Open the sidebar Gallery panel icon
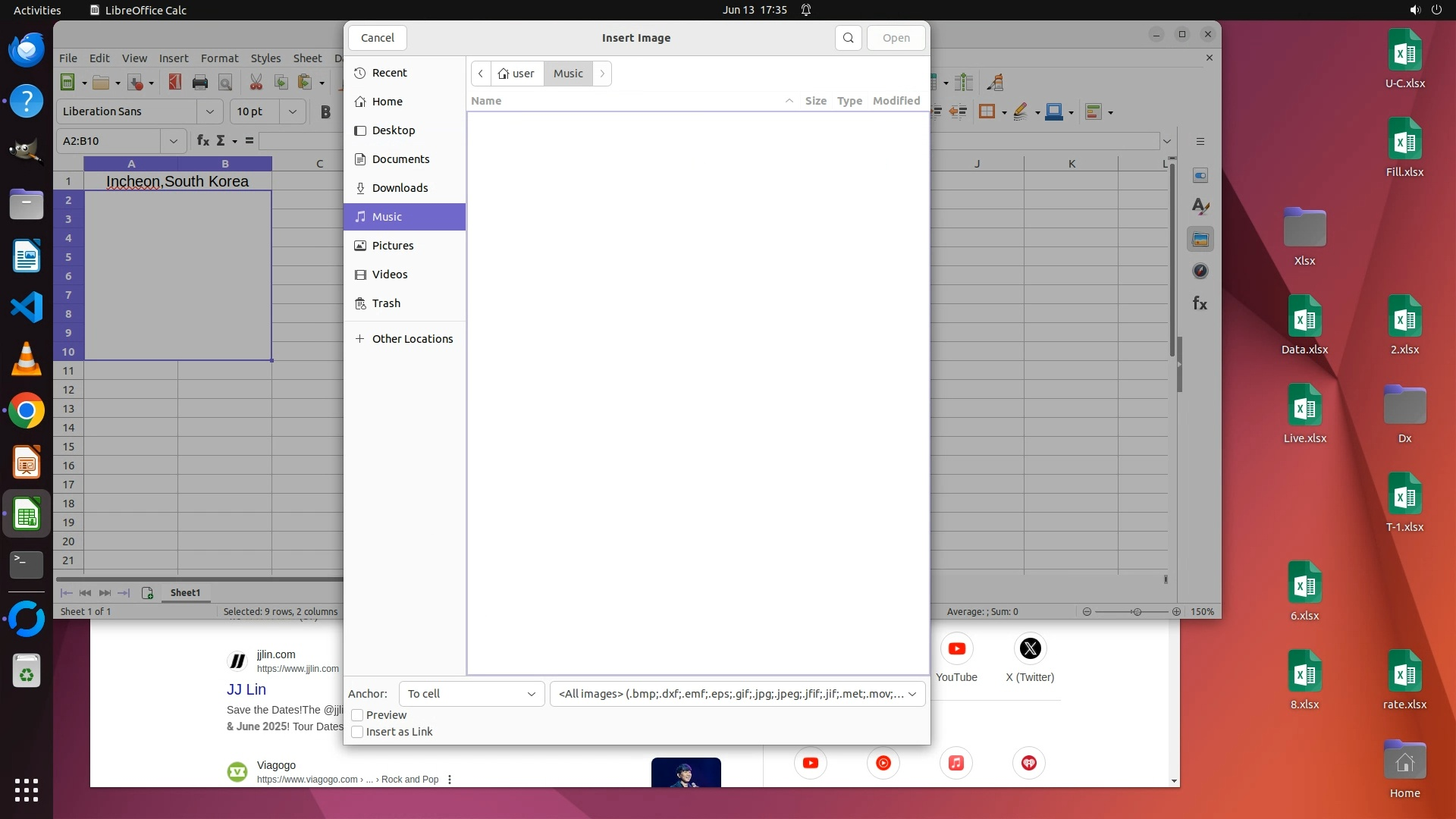1456x819 pixels. [x=1200, y=240]
